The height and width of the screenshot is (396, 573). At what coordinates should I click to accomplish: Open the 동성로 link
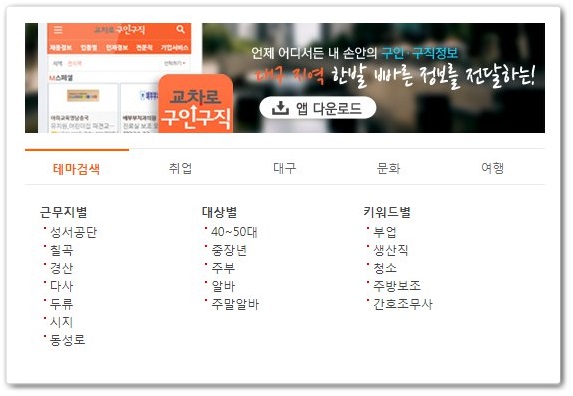pos(68,340)
